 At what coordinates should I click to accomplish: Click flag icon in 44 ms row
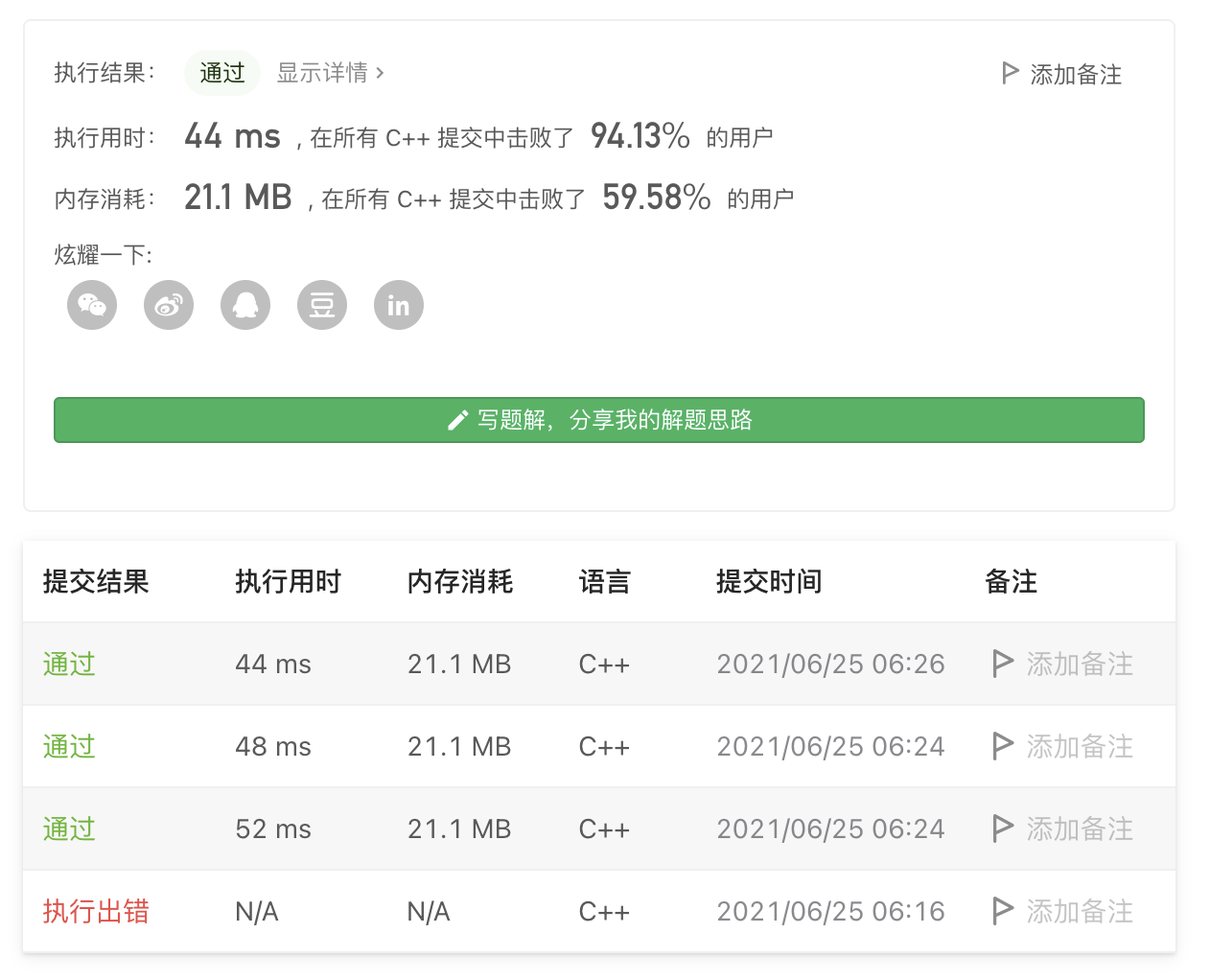click(1003, 664)
